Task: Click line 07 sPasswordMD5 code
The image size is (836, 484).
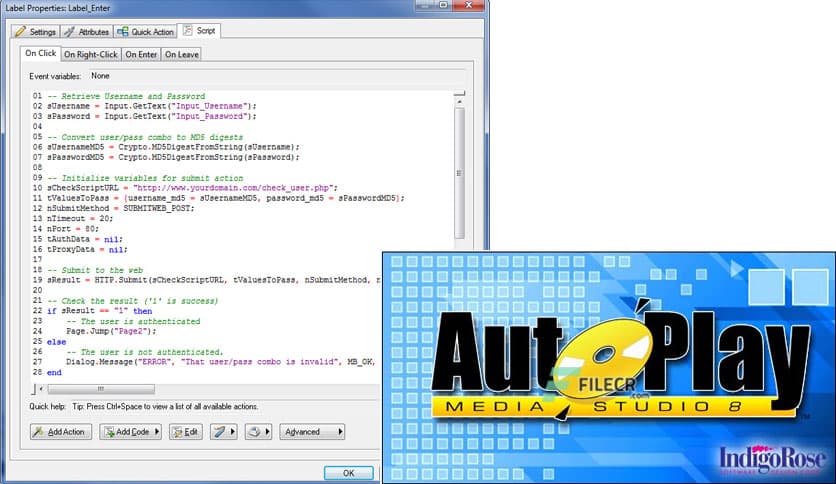Action: [173, 157]
